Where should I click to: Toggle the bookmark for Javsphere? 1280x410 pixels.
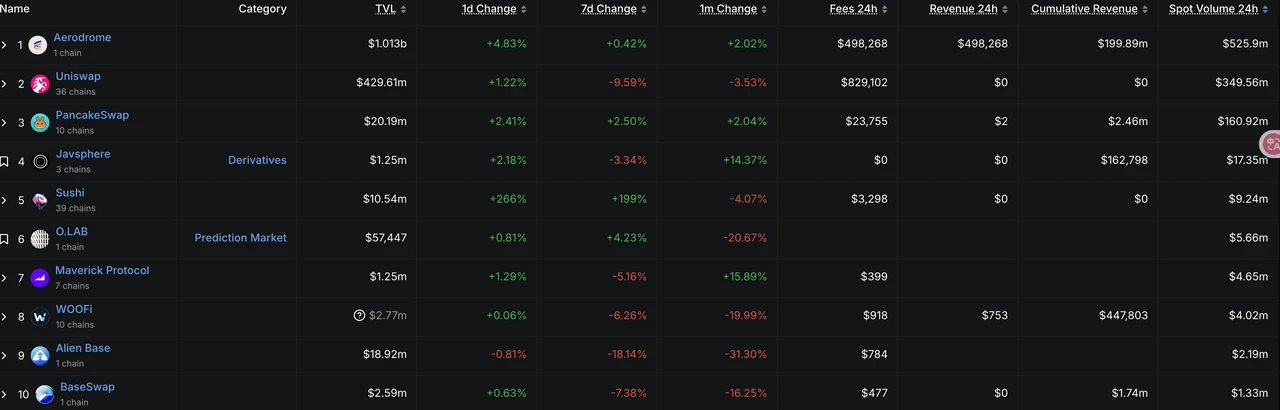5,161
